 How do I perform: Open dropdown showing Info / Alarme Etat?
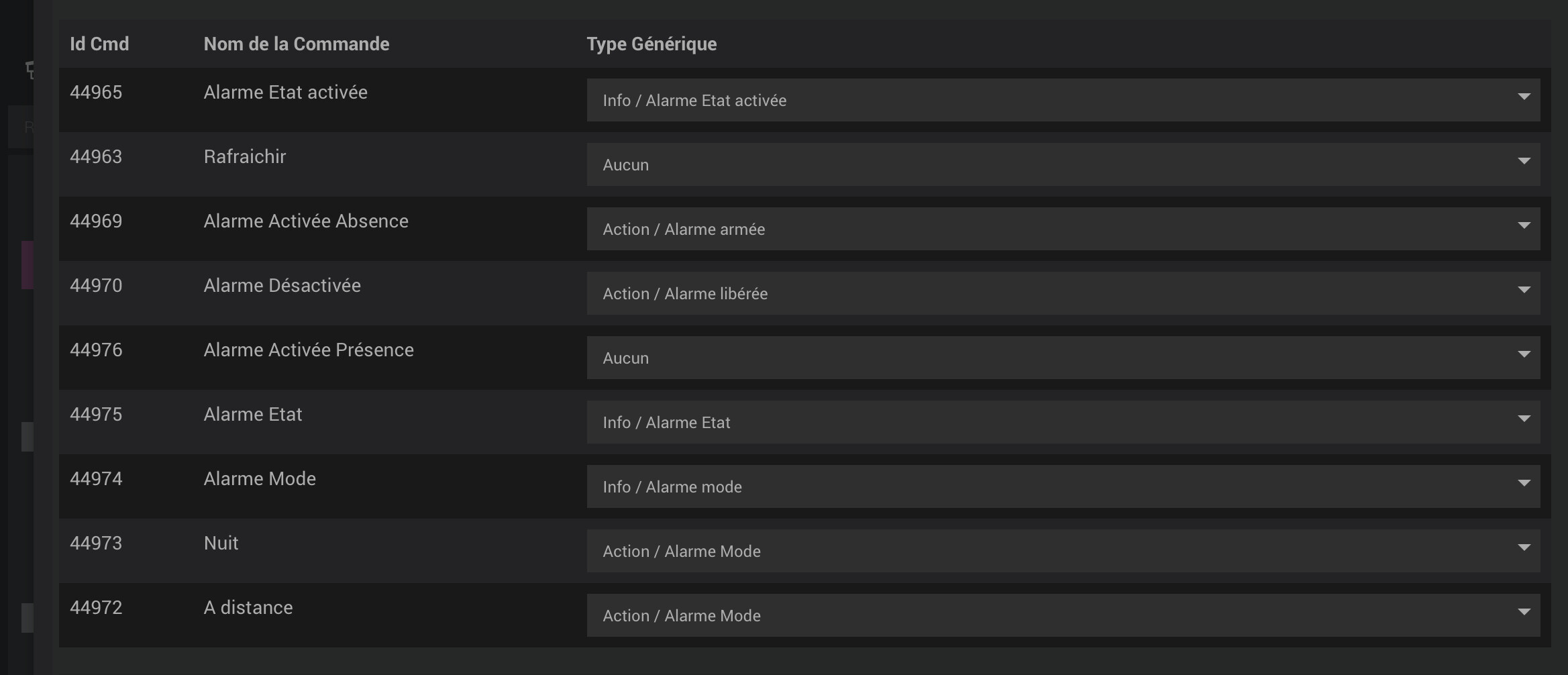click(x=1063, y=422)
